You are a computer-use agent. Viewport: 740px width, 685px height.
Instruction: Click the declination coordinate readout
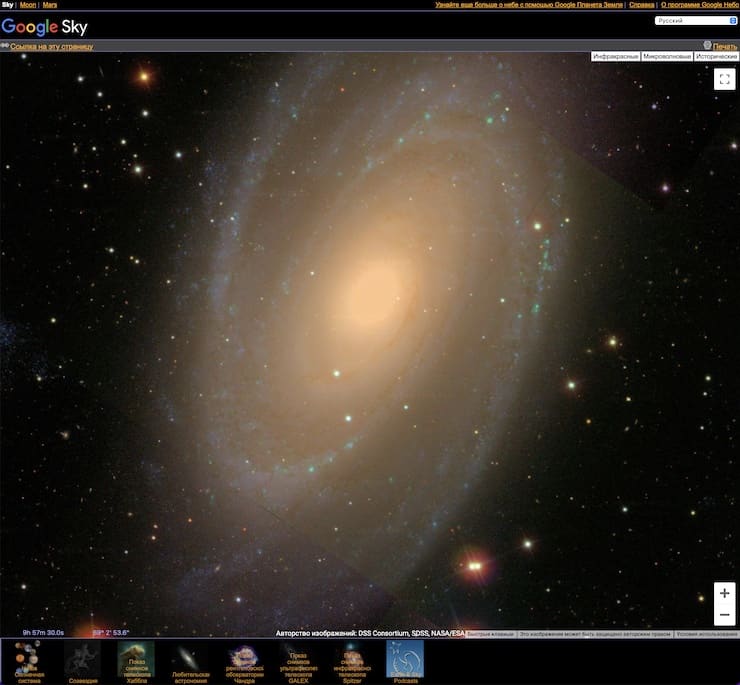[111, 633]
